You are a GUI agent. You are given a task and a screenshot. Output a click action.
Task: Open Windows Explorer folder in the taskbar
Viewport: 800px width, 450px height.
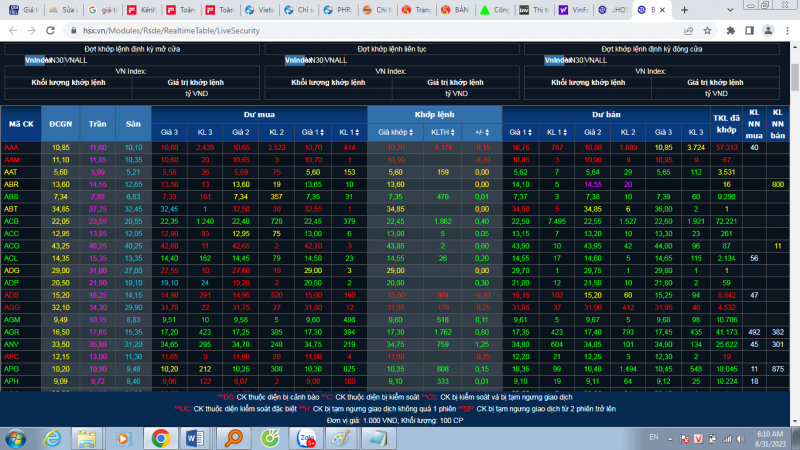click(88, 438)
